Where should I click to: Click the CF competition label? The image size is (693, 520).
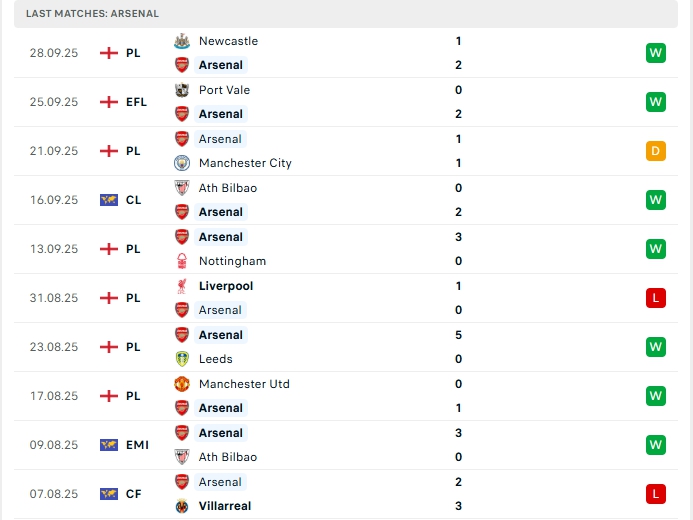click(133, 494)
